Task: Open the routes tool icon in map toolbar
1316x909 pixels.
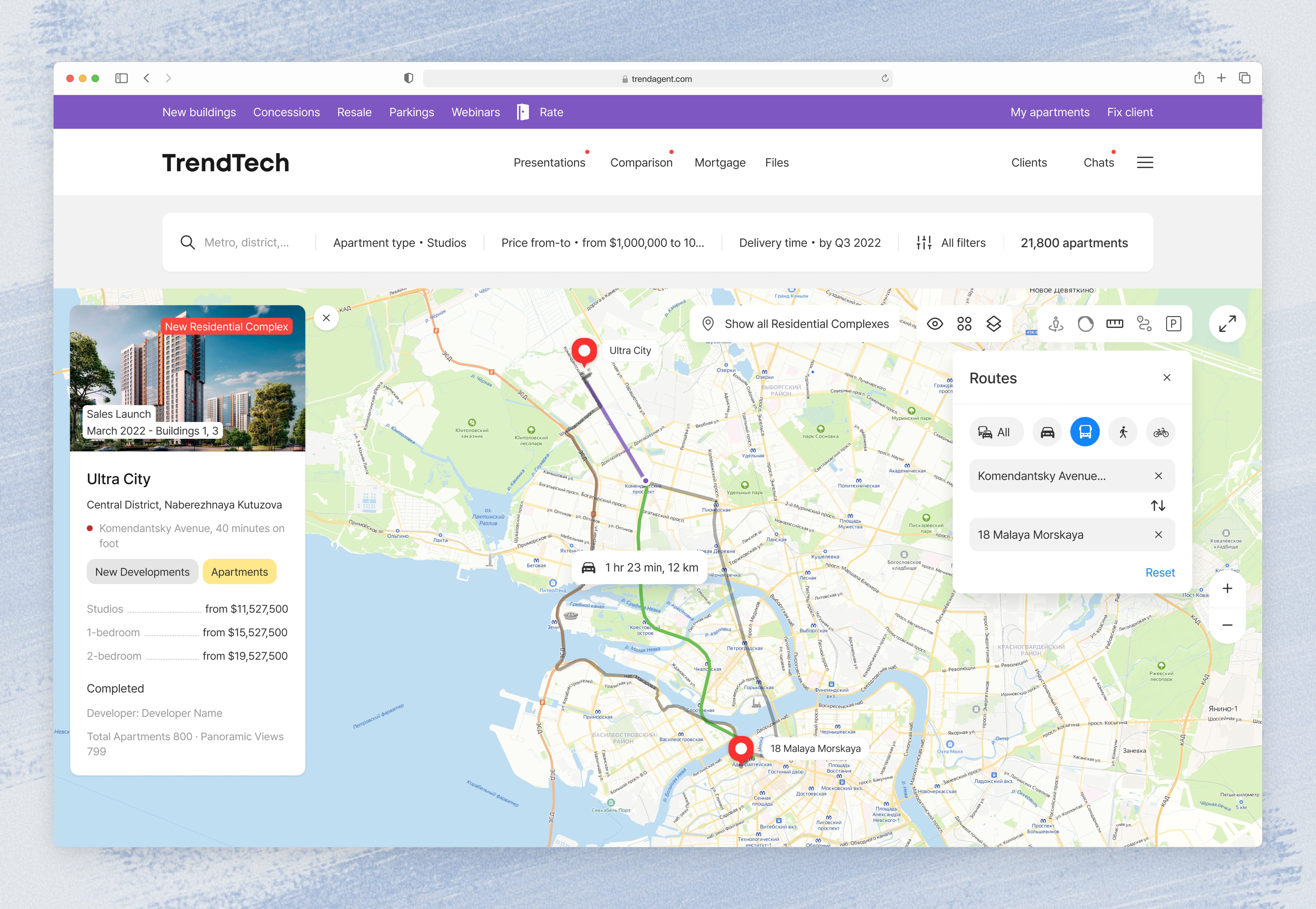Action: pyautogui.click(x=1144, y=324)
